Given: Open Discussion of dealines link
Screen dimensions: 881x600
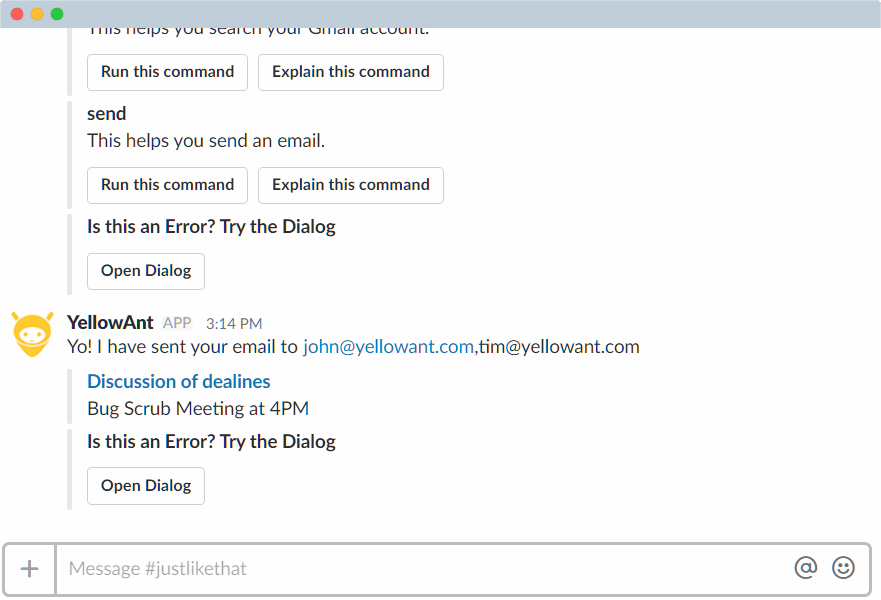Looking at the screenshot, I should [179, 381].
